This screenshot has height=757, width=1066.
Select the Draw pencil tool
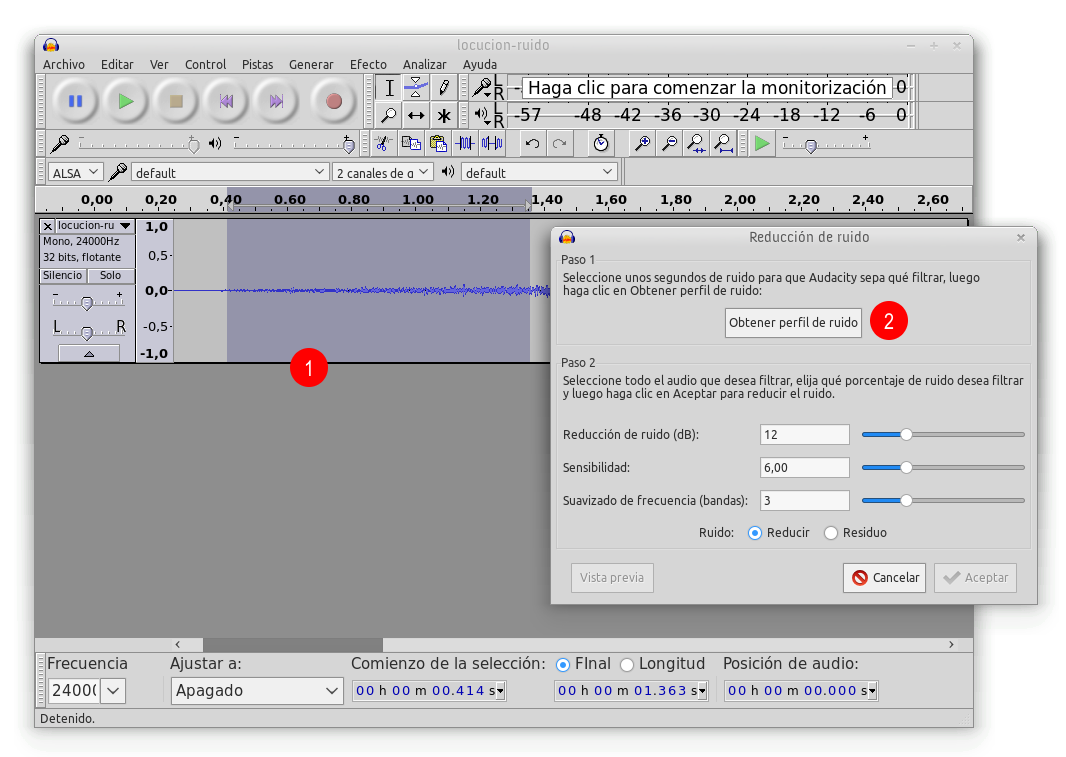[x=443, y=88]
